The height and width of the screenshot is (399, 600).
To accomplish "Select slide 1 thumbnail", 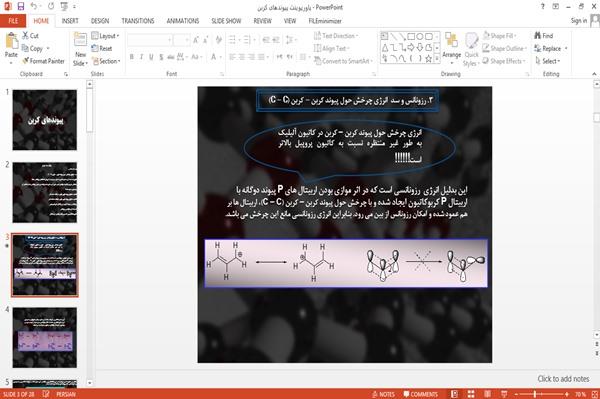I will pos(45,120).
